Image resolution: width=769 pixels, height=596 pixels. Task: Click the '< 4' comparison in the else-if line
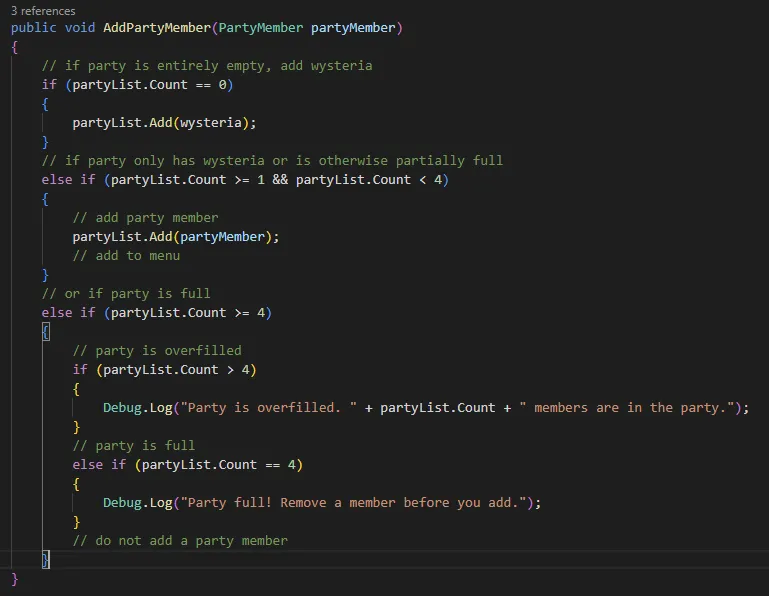[x=430, y=180]
